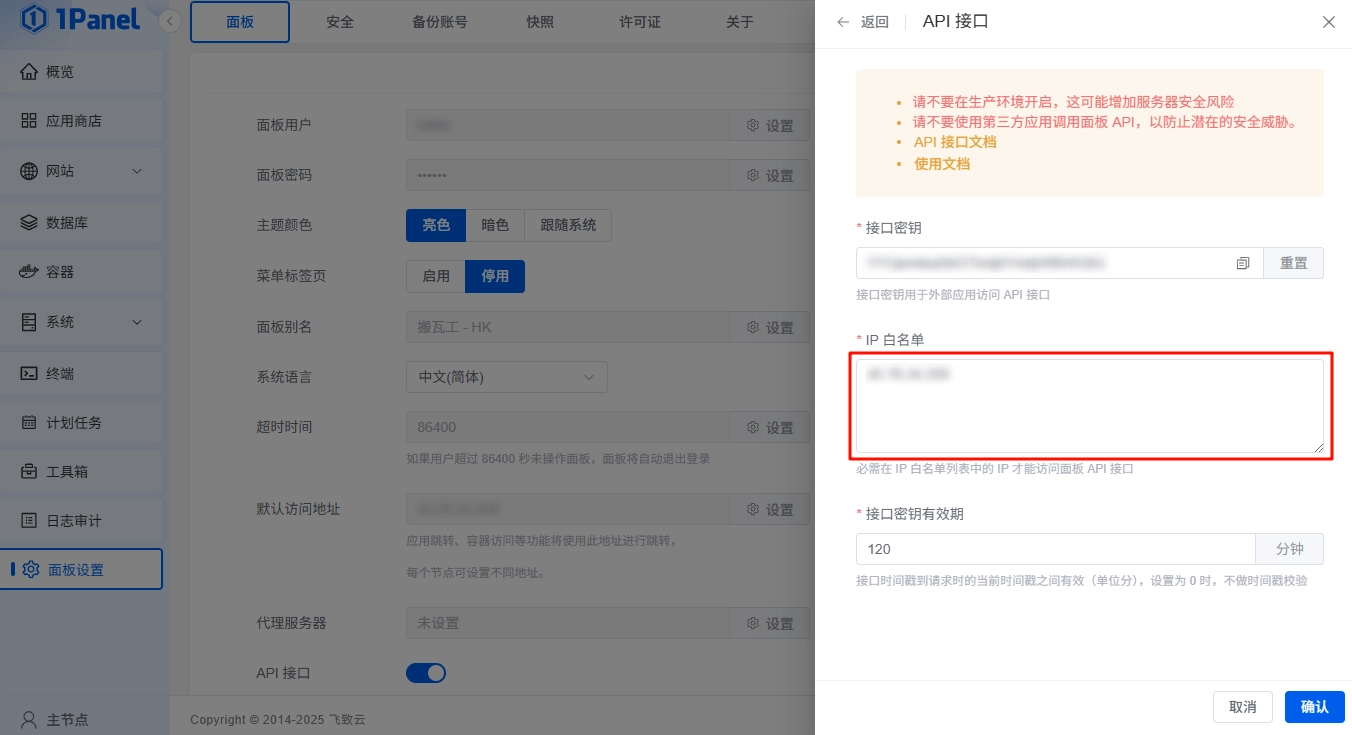Screen dimensions: 1352x735
Task: Switch theme color to 暗色
Action: coord(496,225)
